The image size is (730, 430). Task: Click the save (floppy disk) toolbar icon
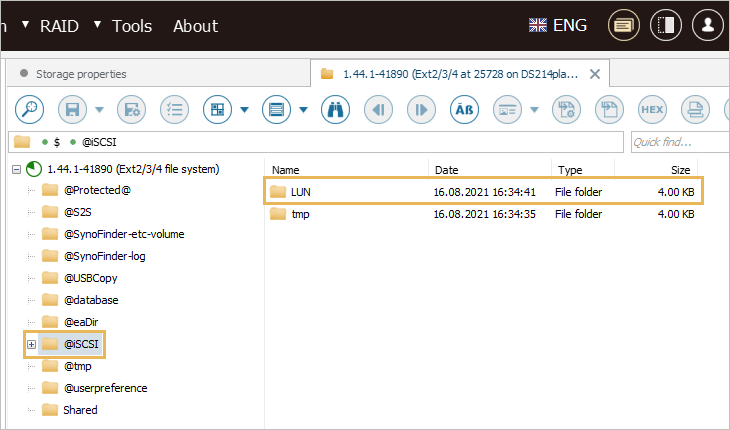click(x=72, y=109)
